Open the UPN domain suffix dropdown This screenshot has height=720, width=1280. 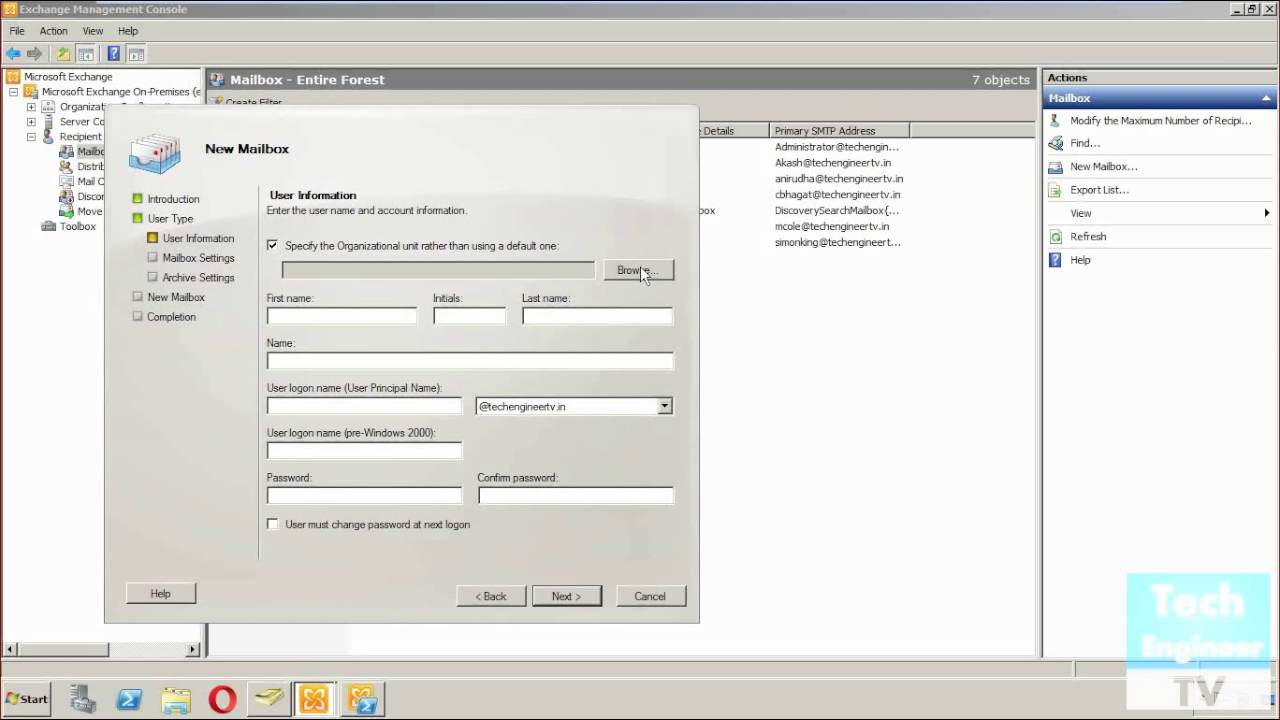pyautogui.click(x=664, y=407)
